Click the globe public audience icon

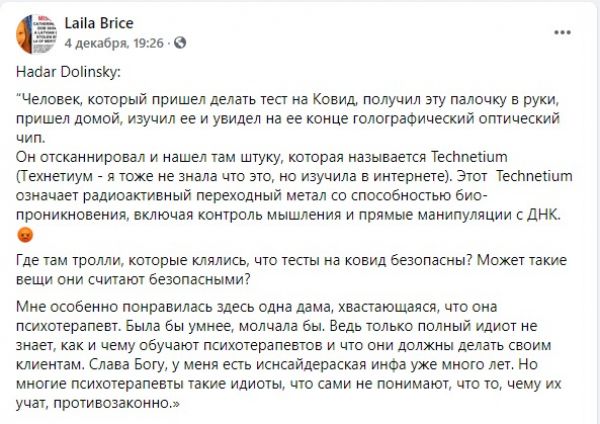(180, 43)
